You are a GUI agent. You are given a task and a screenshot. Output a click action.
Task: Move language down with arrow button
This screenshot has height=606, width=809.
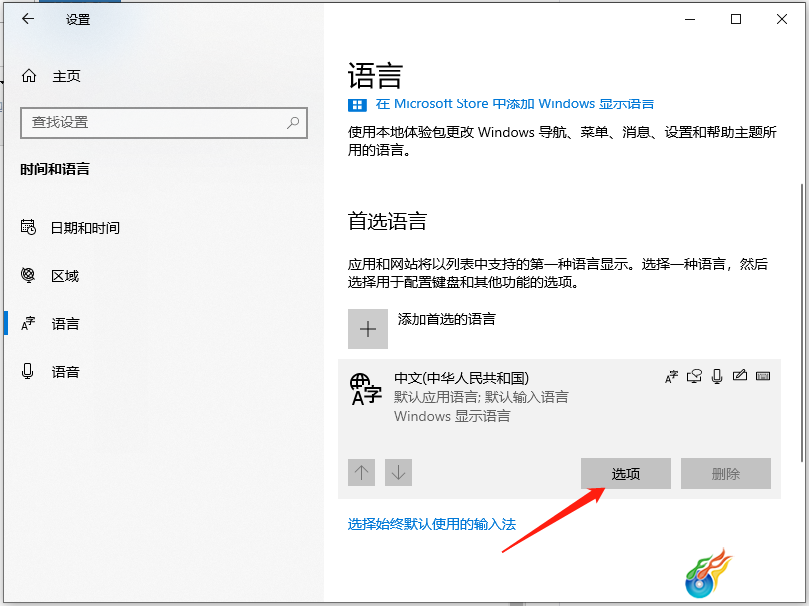(398, 472)
